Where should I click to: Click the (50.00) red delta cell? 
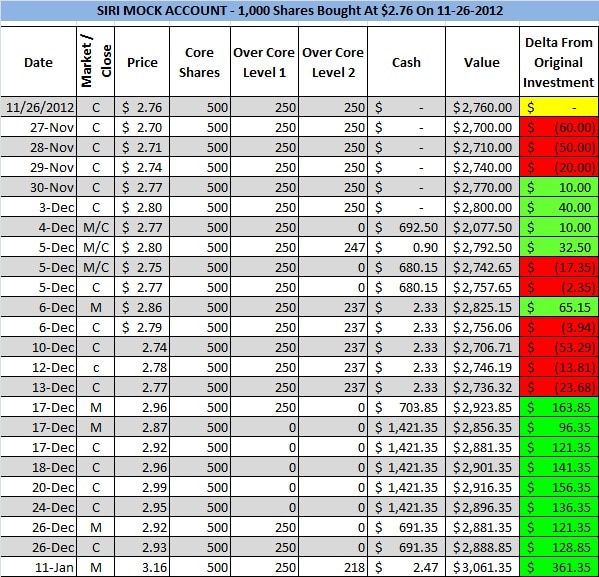point(559,147)
